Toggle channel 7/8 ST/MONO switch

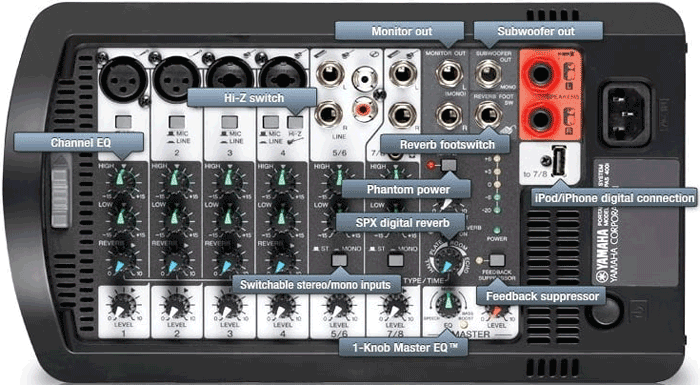pos(396,260)
